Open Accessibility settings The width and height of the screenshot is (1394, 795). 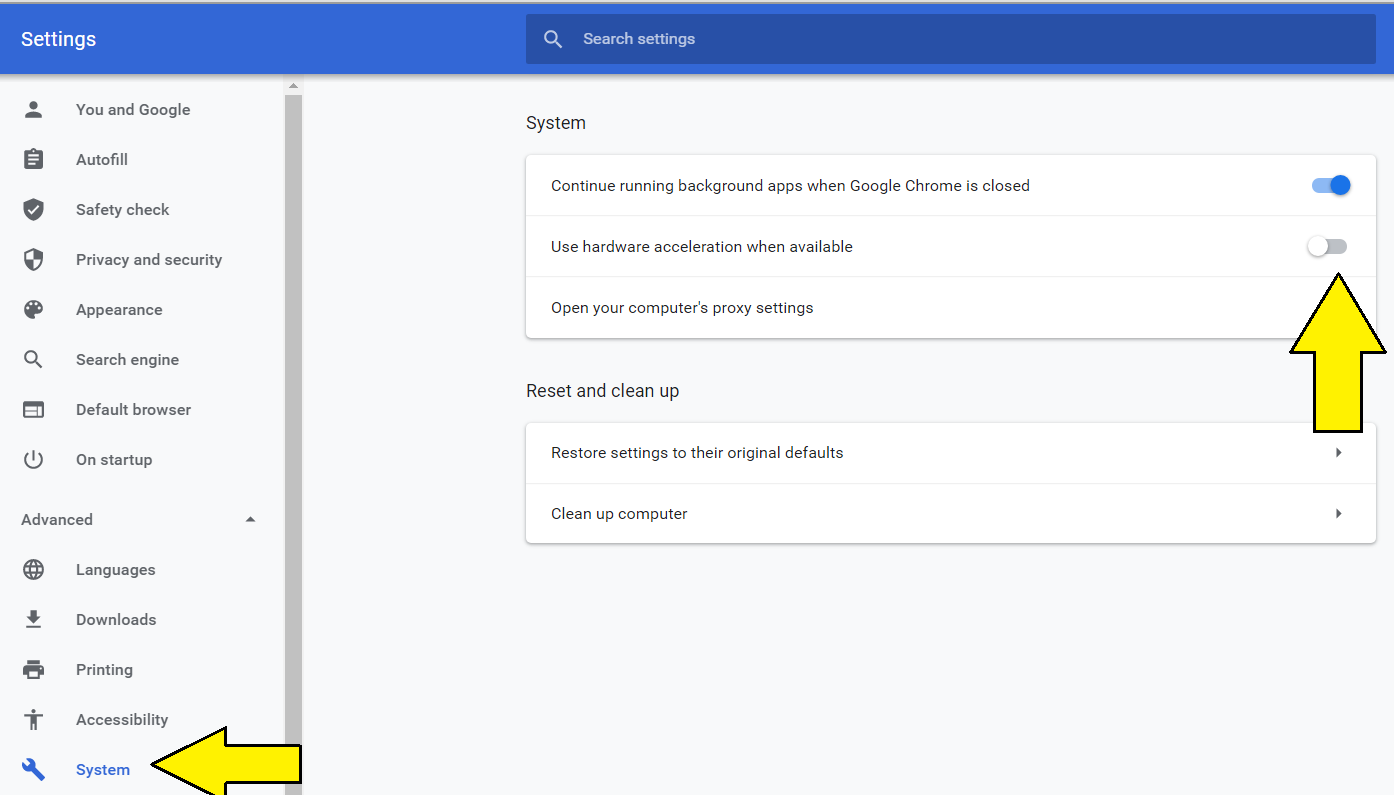[x=122, y=719]
